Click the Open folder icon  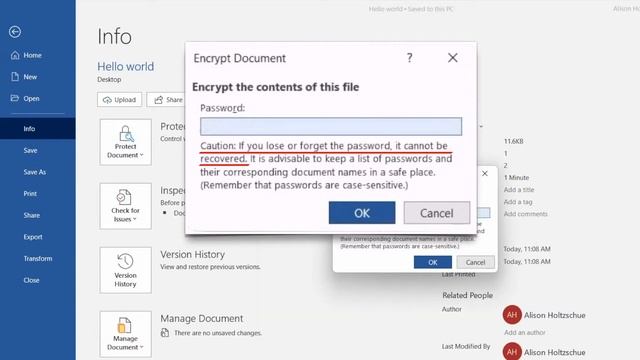point(15,98)
